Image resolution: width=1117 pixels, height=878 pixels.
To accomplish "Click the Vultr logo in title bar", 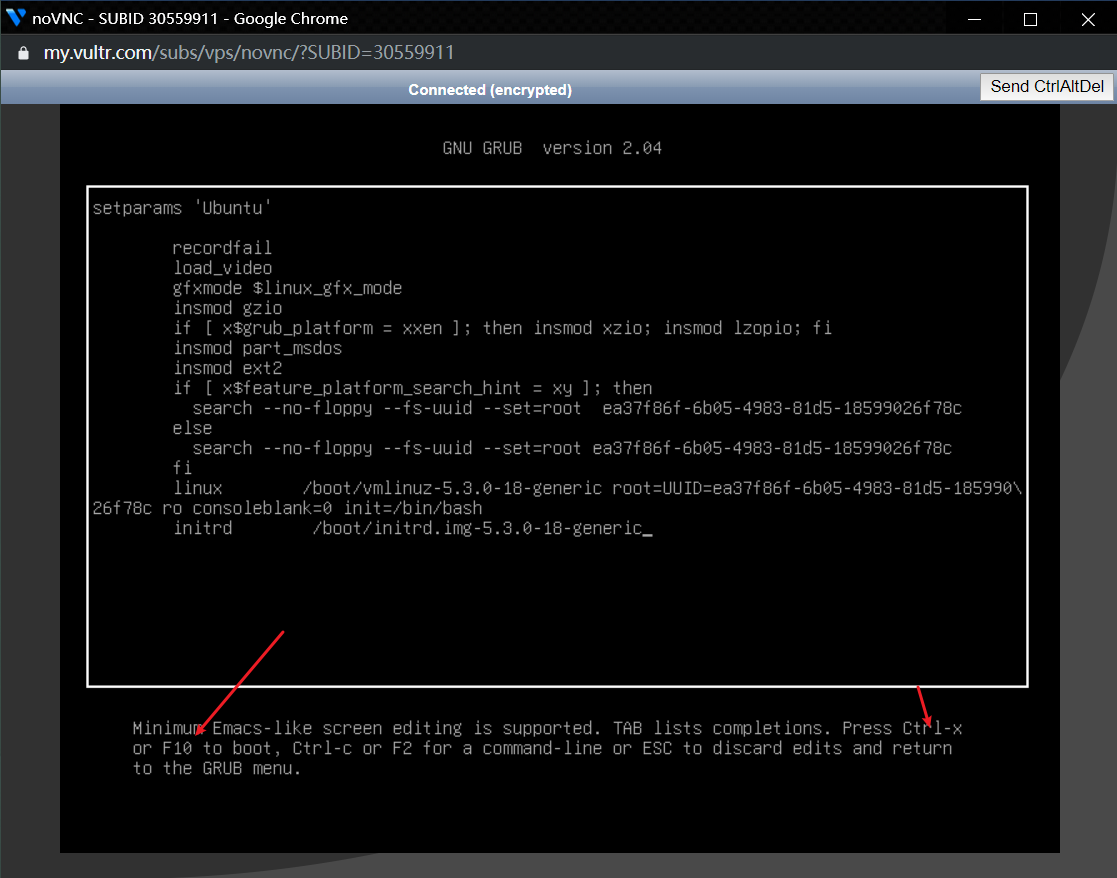I will click(16, 18).
